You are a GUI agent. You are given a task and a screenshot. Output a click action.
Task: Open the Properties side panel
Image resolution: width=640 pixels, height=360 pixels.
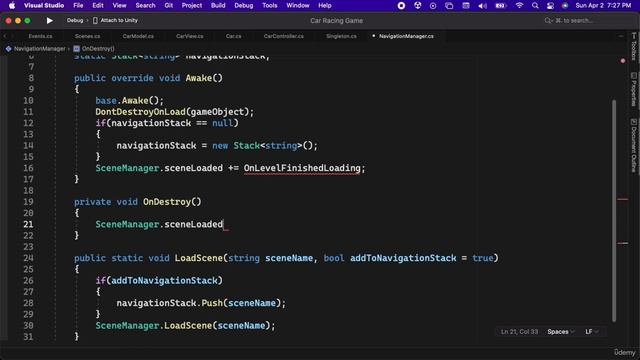[x=633, y=89]
